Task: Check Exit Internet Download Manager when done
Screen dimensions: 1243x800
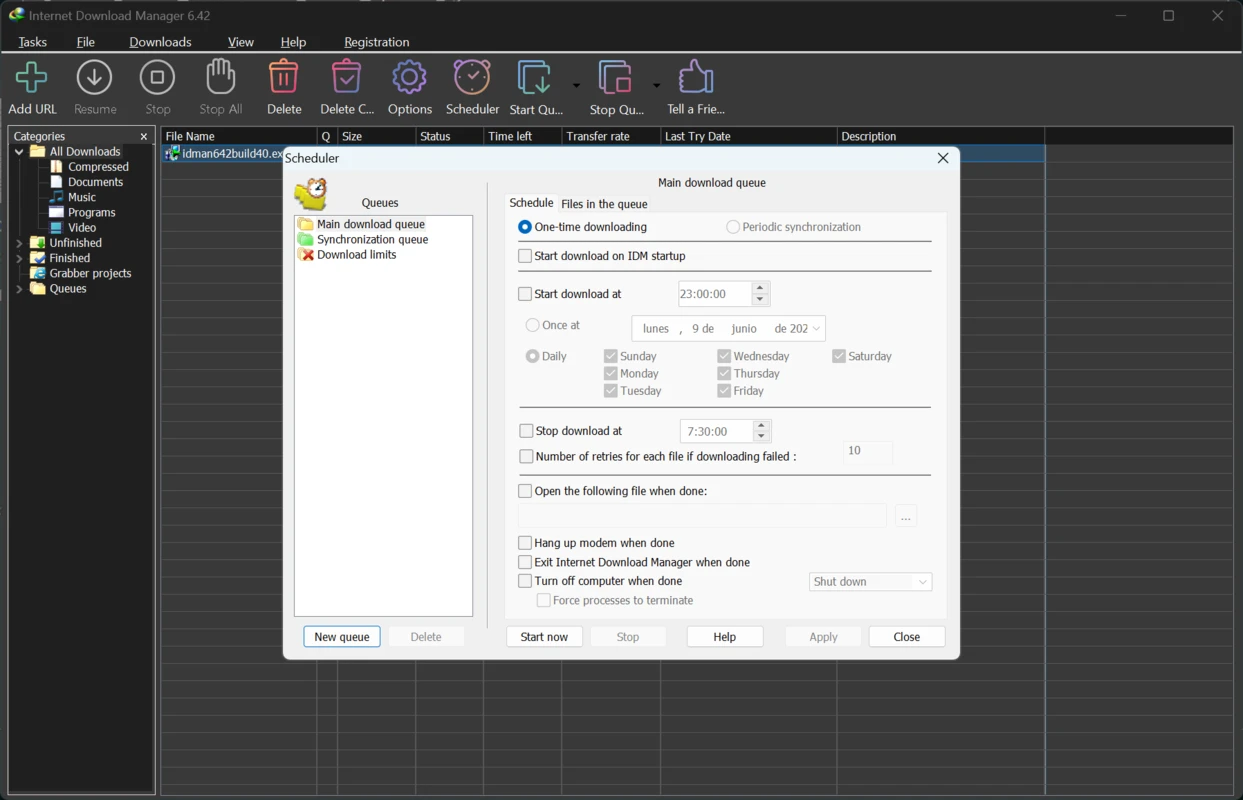Action: [525, 562]
